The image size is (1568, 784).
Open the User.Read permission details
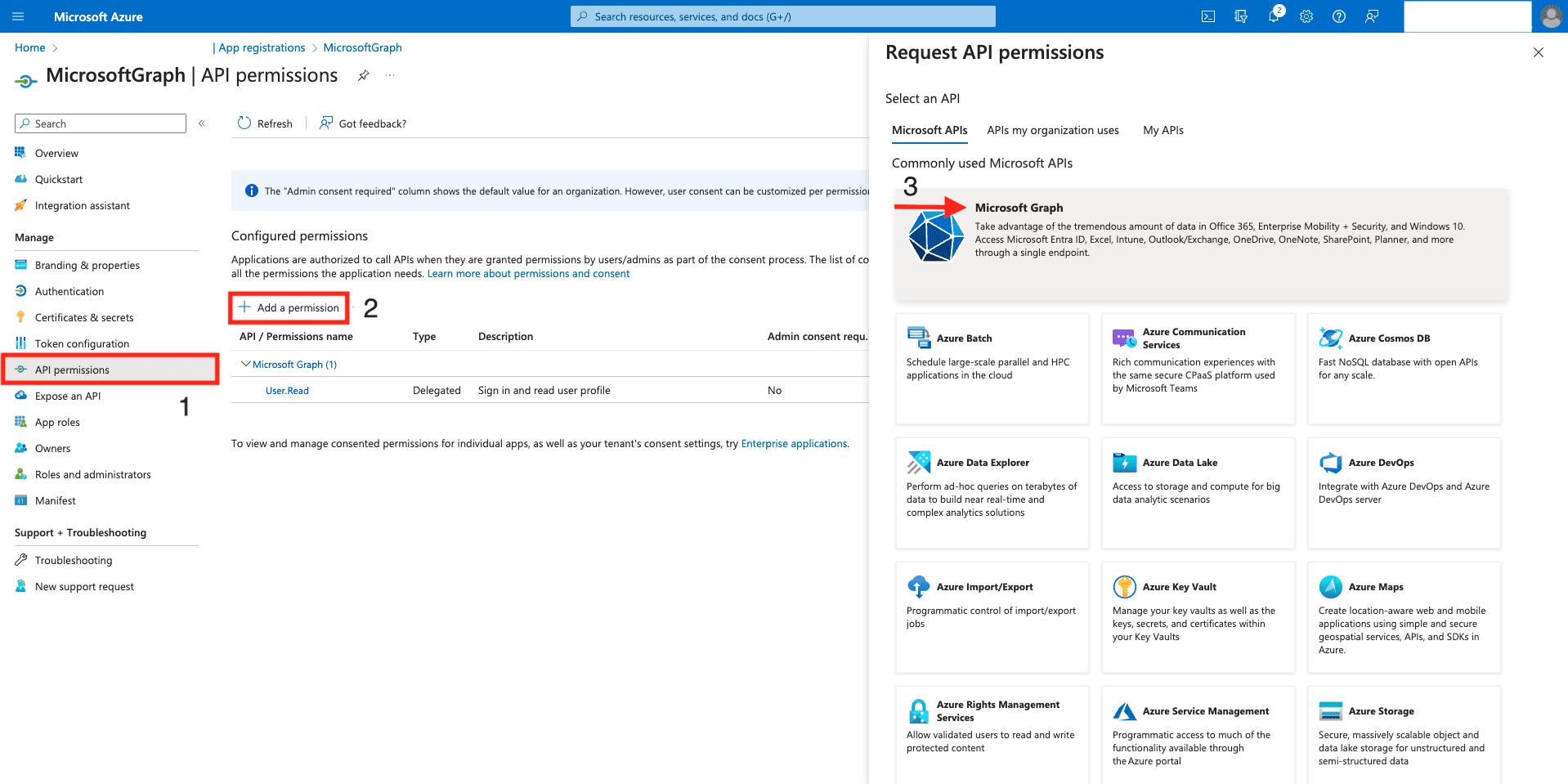point(287,390)
